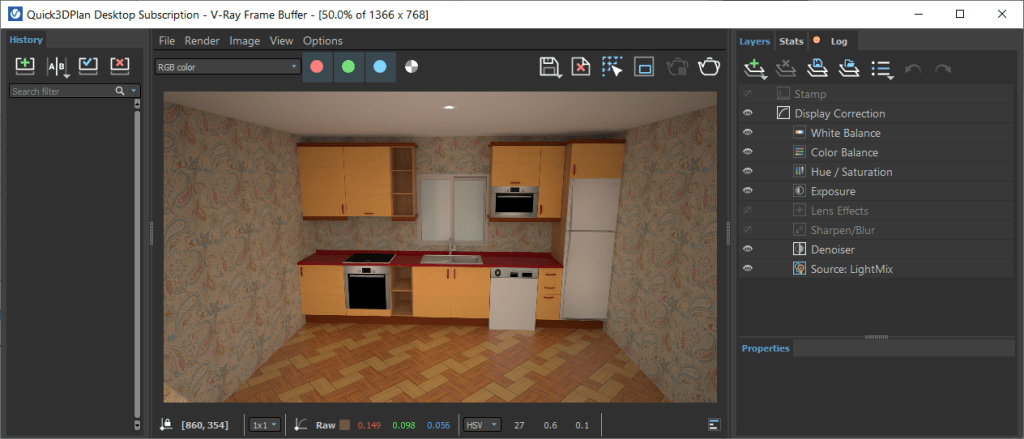Toggle the green channel button
This screenshot has height=439, width=1024.
pos(349,67)
